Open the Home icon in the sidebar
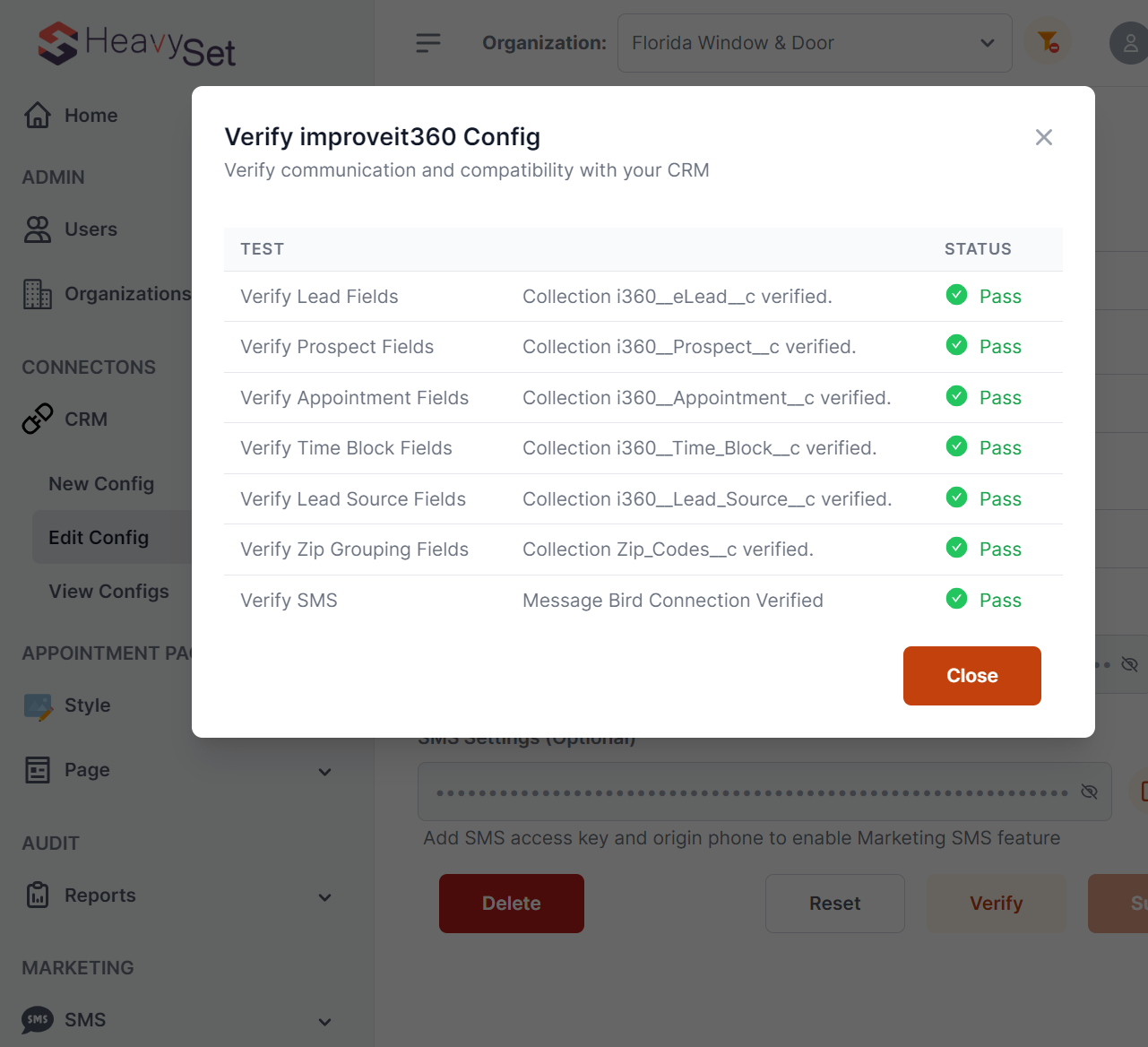Image resolution: width=1148 pixels, height=1047 pixels. [x=37, y=114]
